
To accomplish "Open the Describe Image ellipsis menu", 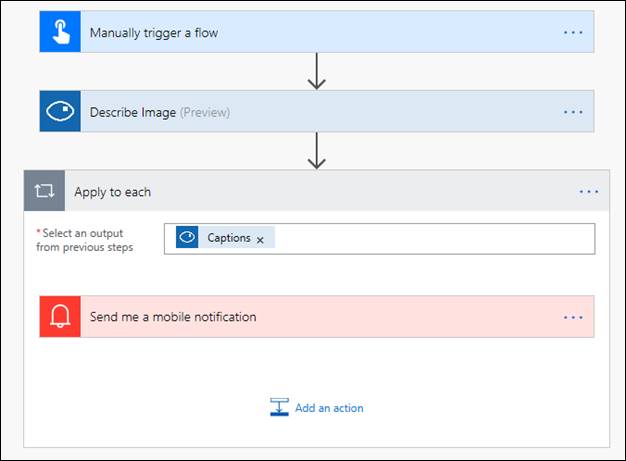I will pyautogui.click(x=573, y=111).
